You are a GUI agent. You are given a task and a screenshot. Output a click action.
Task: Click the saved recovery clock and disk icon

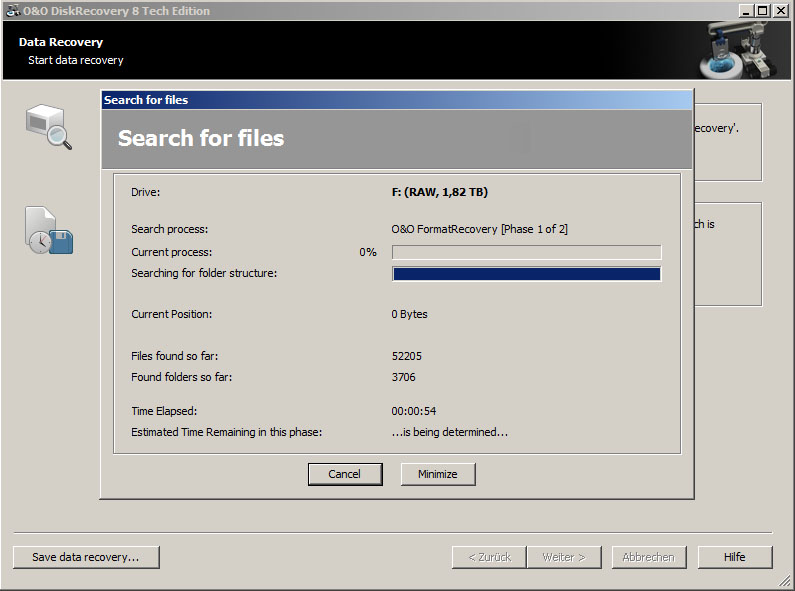tap(49, 230)
